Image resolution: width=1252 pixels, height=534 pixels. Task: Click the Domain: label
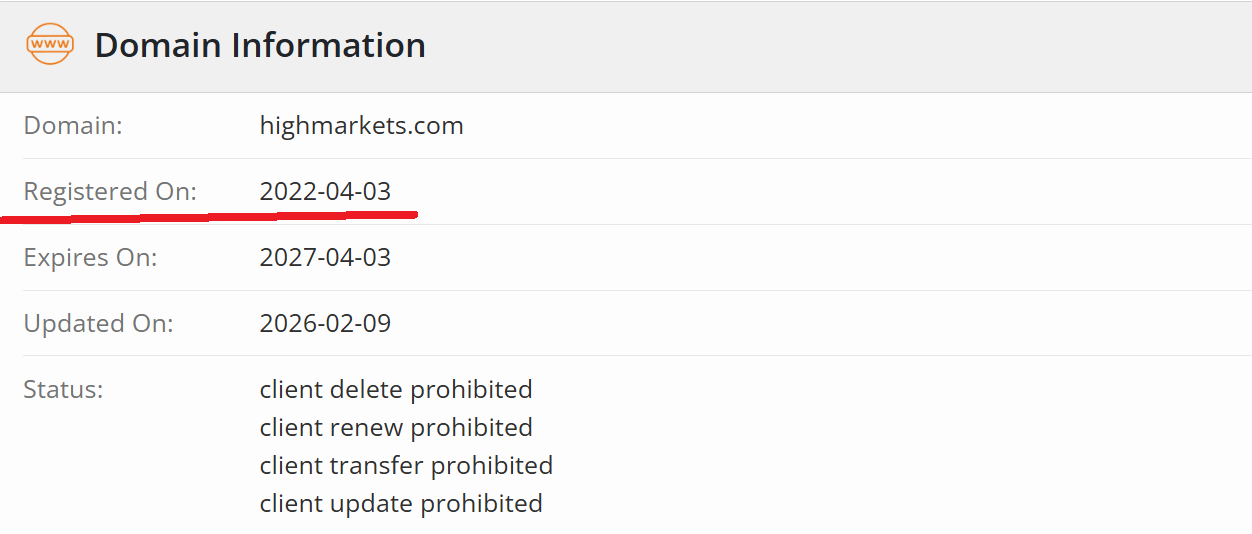pos(73,126)
